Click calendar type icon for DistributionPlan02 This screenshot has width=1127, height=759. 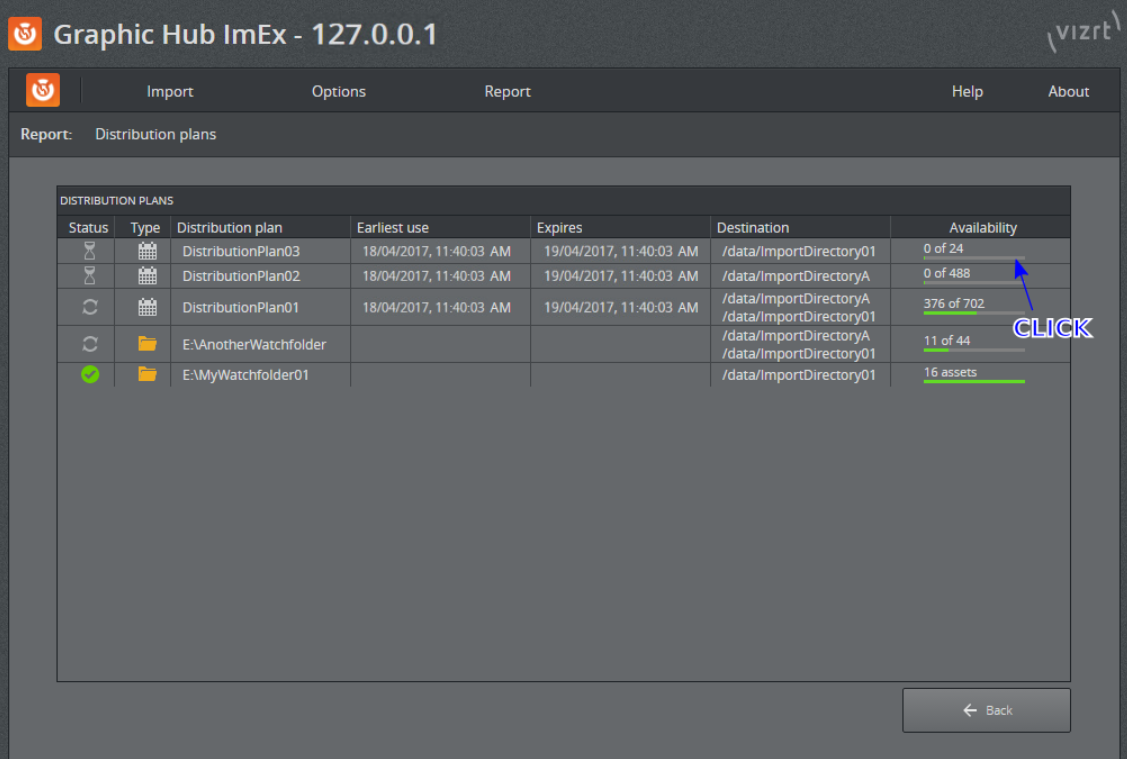pyautogui.click(x=147, y=275)
